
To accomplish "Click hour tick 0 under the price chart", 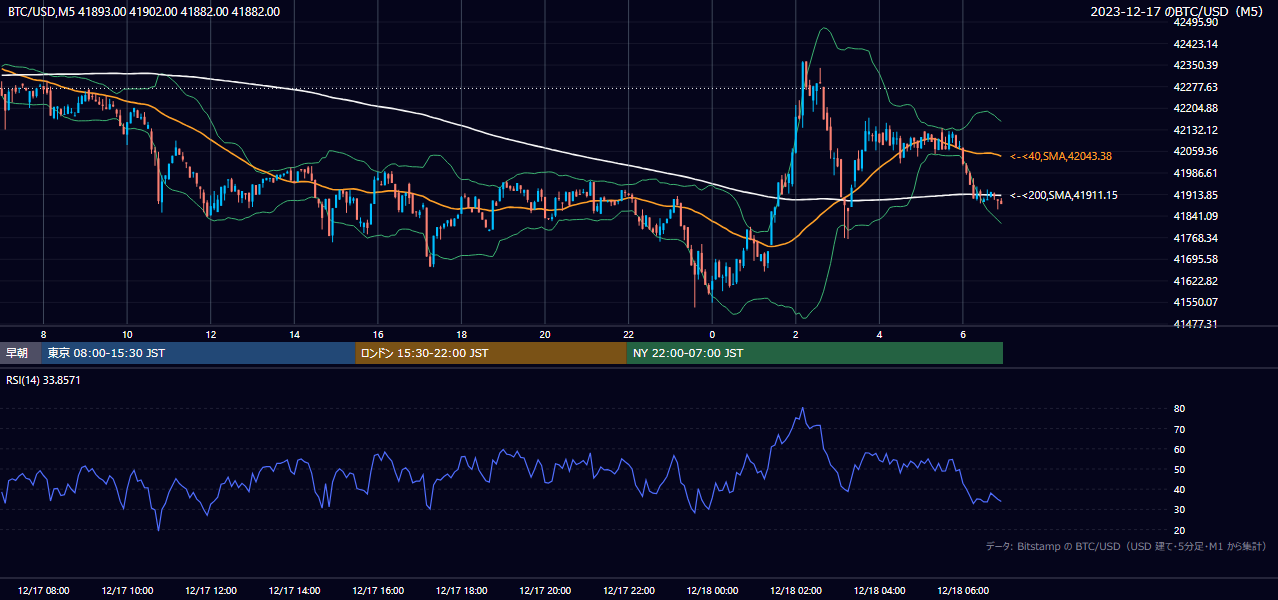I will click(x=712, y=334).
